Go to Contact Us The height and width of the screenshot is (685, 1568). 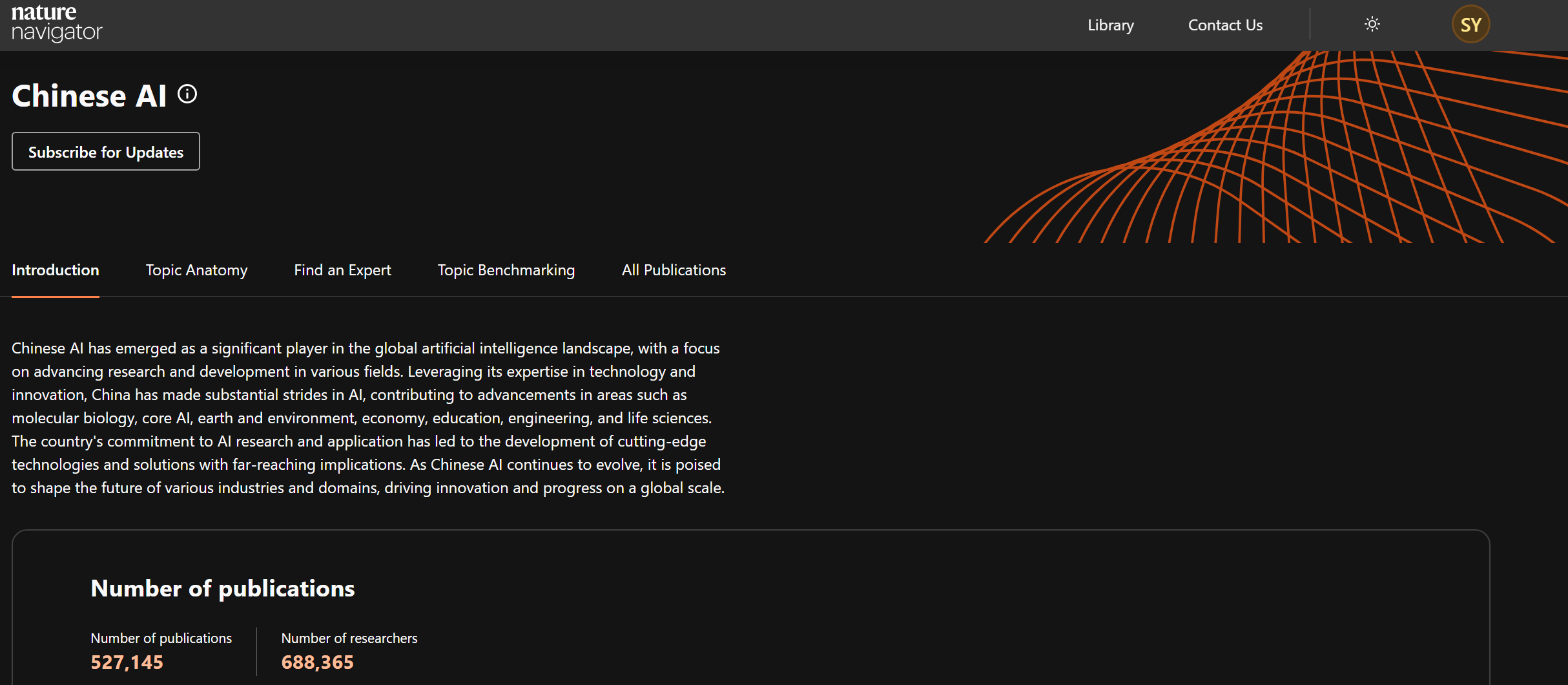tap(1225, 25)
